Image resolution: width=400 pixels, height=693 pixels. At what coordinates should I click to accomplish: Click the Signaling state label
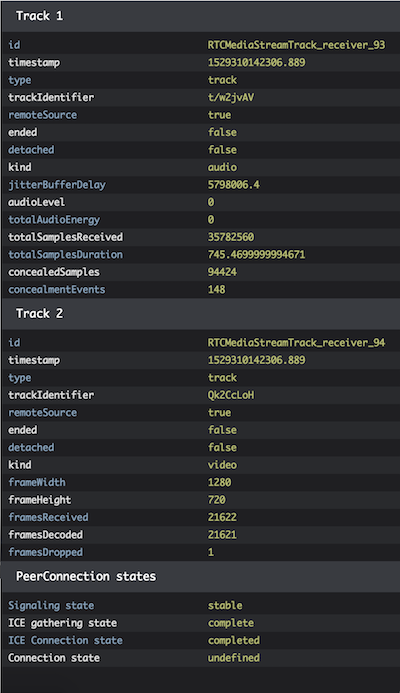tap(51, 605)
